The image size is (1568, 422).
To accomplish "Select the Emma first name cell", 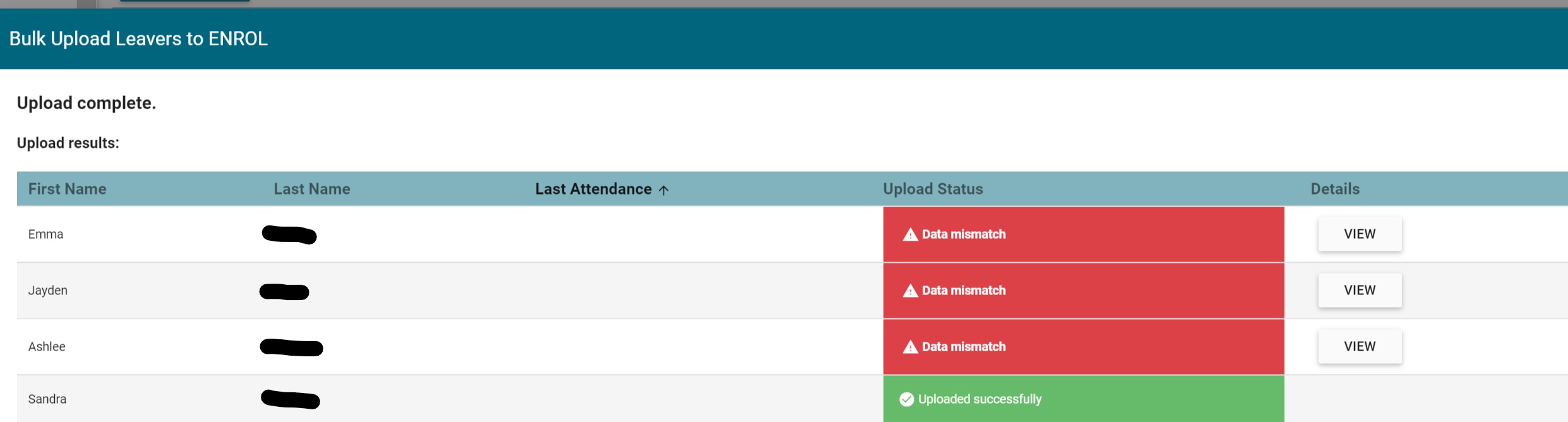I will tap(45, 234).
